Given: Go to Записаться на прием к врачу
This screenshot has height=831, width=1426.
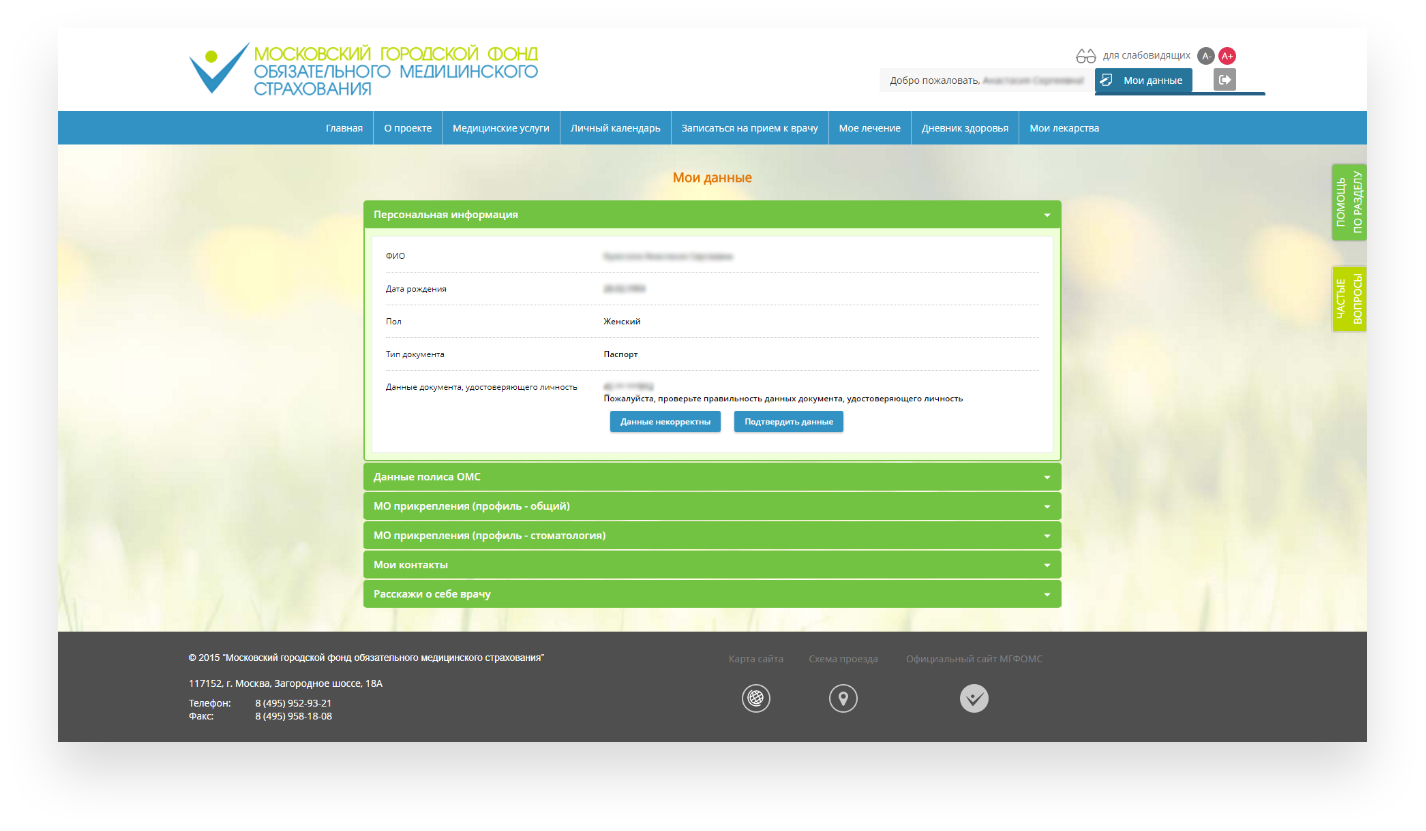Looking at the screenshot, I should click(x=749, y=128).
